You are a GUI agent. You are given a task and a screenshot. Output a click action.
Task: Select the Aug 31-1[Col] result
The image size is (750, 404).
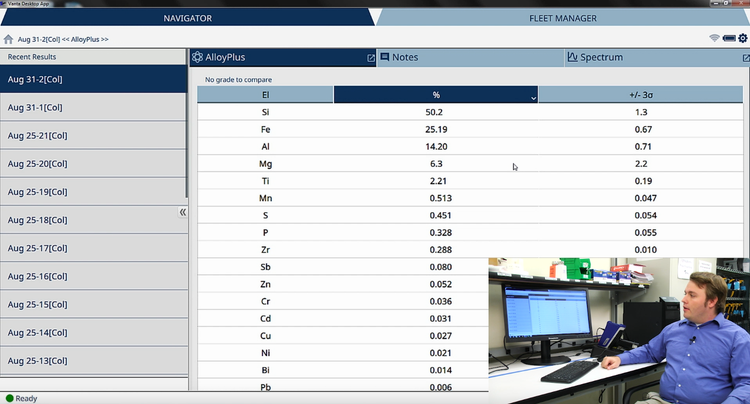(92, 107)
